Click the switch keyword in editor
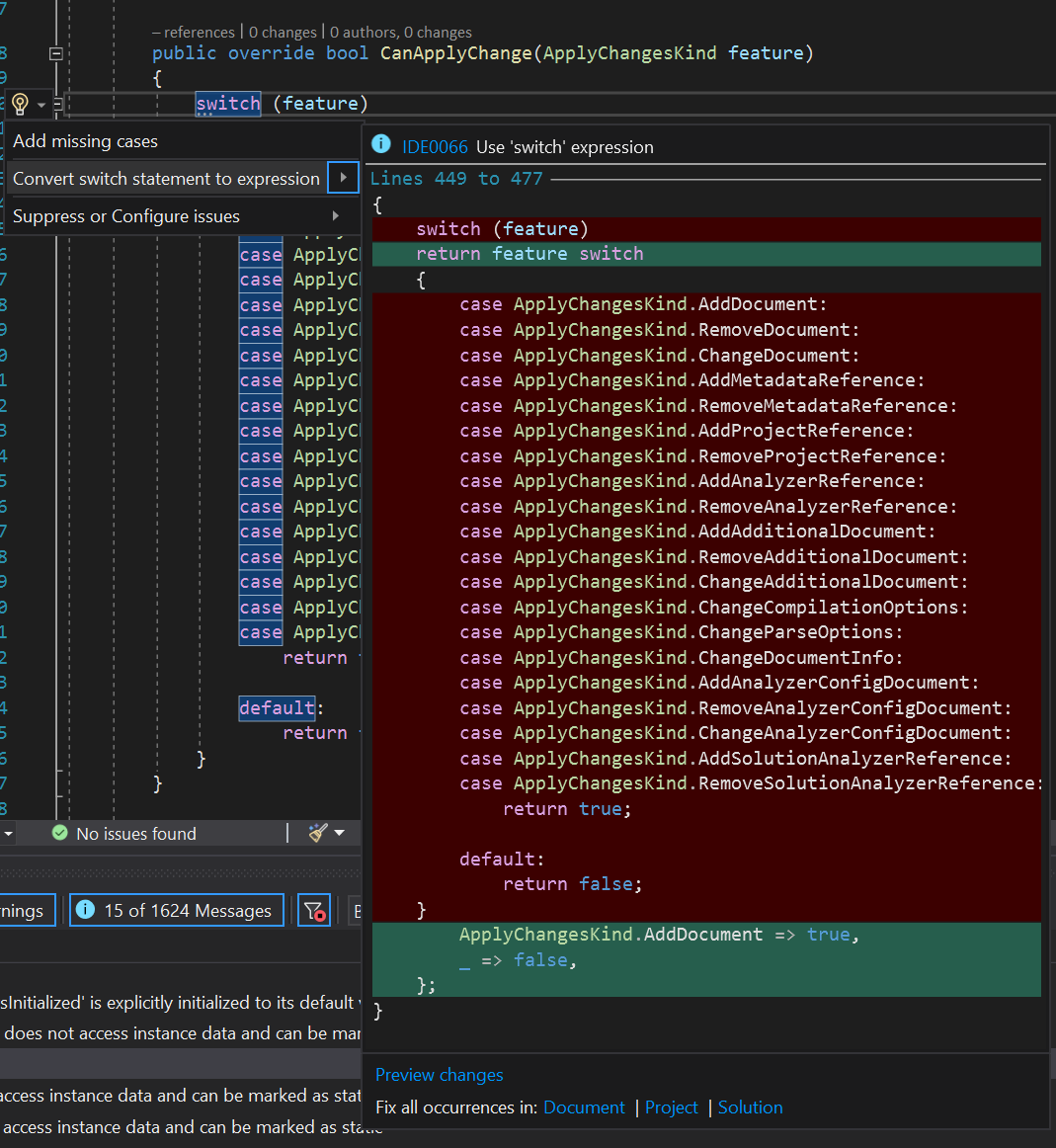 pyautogui.click(x=228, y=103)
